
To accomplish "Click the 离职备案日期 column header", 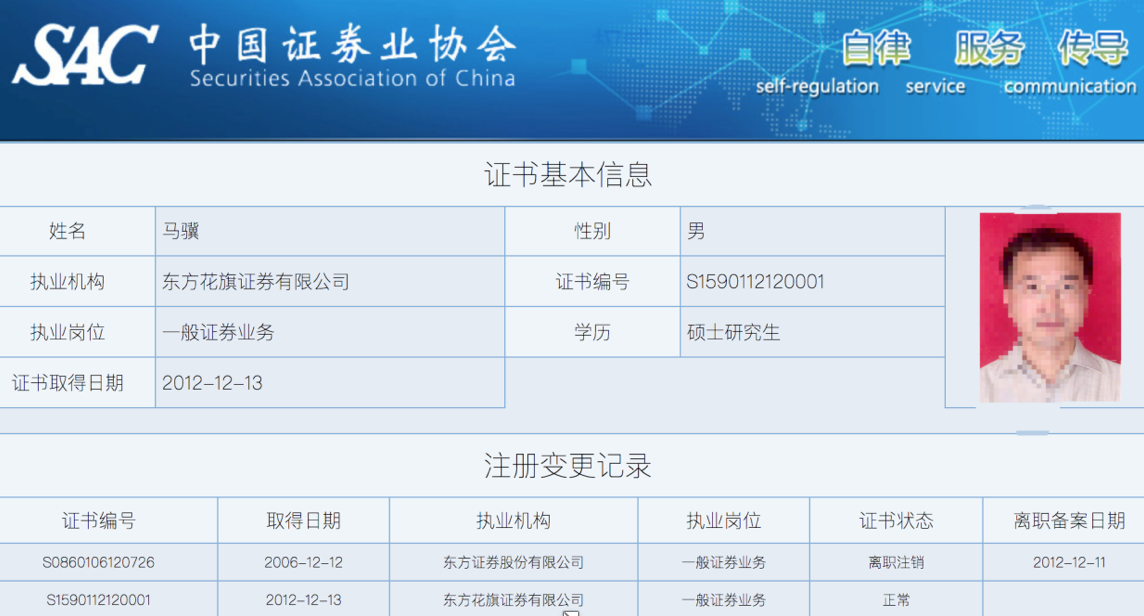I will (x=1070, y=521).
